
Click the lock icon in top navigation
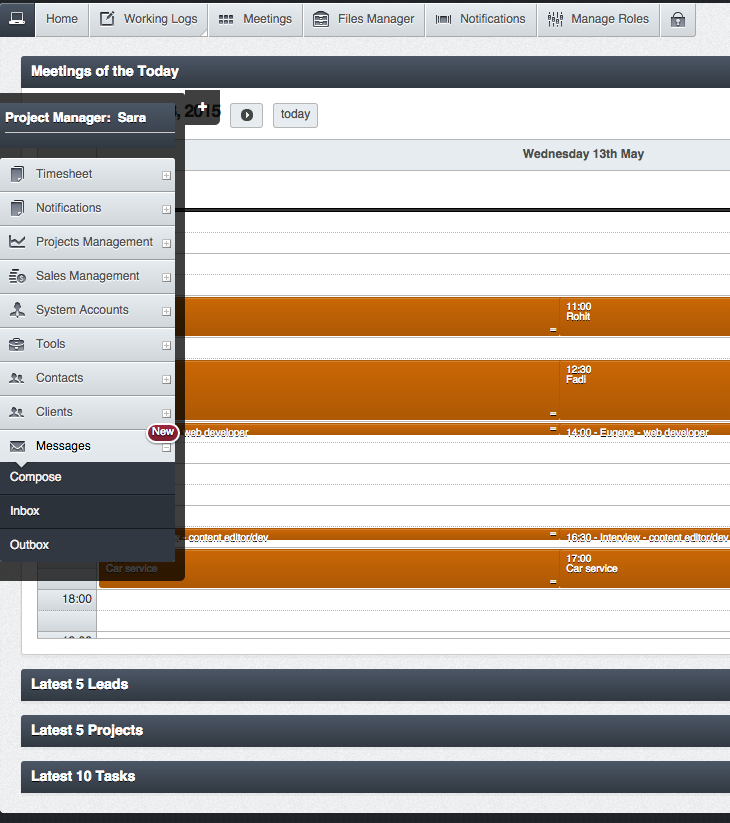(x=678, y=19)
